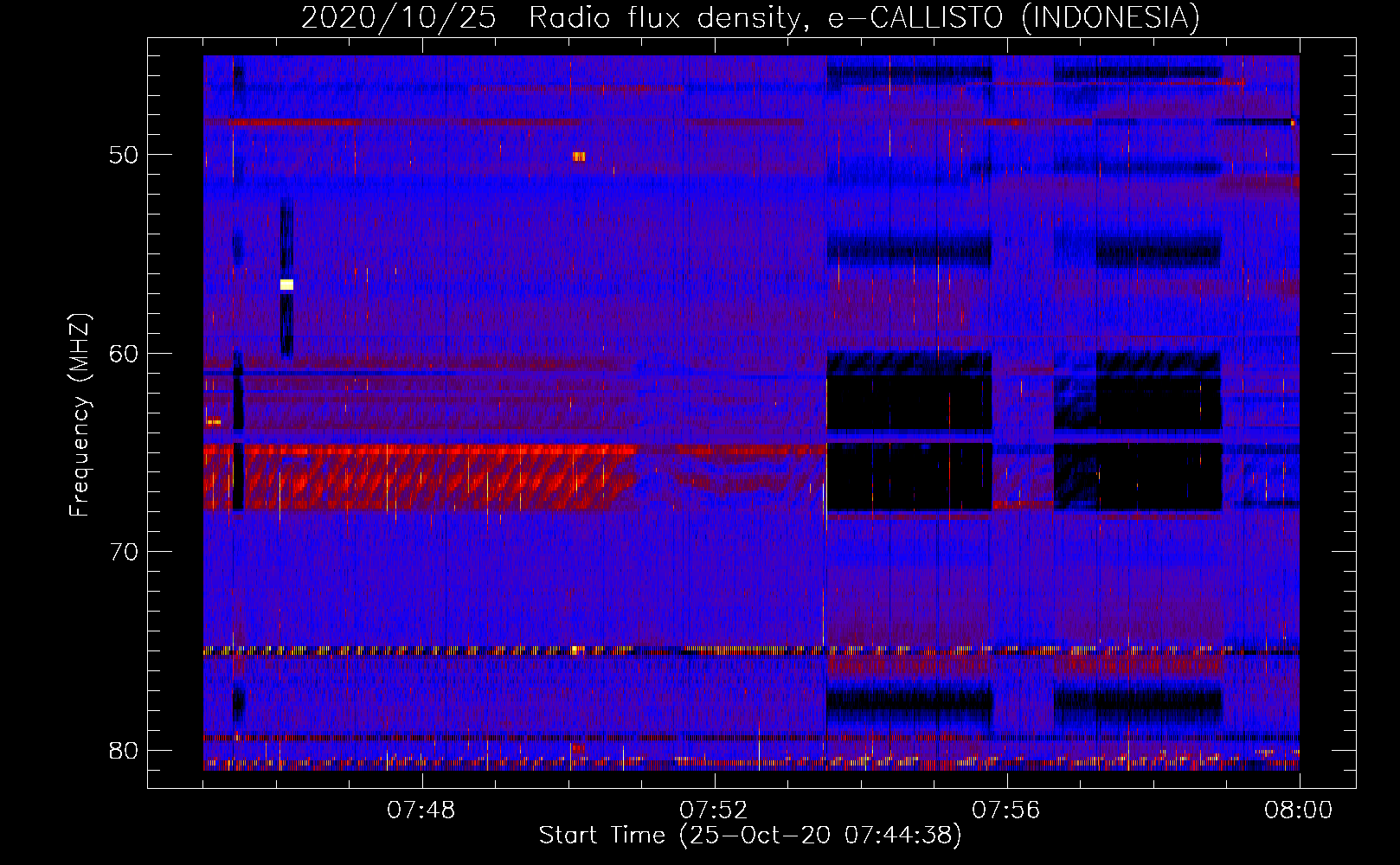Click the frequency tick label 60
The width and height of the screenshot is (1400, 865).
pos(123,353)
